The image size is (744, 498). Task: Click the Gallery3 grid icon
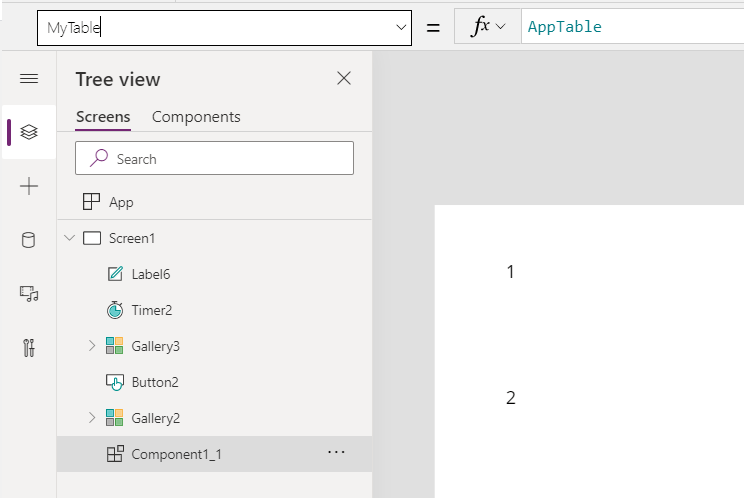[115, 346]
